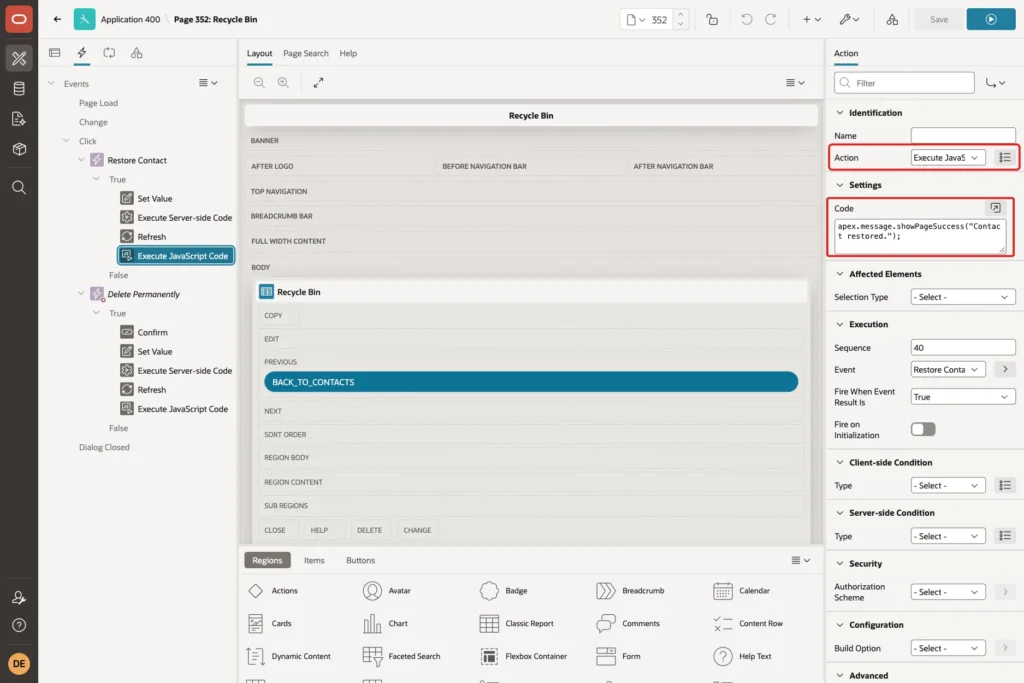Switch to the Buttons gallery tab
1024x683 pixels.
pos(360,560)
